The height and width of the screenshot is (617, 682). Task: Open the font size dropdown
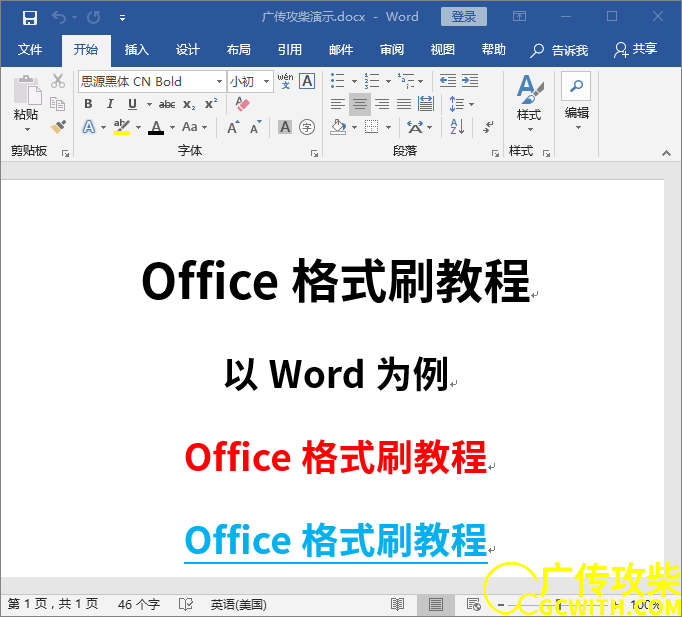click(x=266, y=81)
